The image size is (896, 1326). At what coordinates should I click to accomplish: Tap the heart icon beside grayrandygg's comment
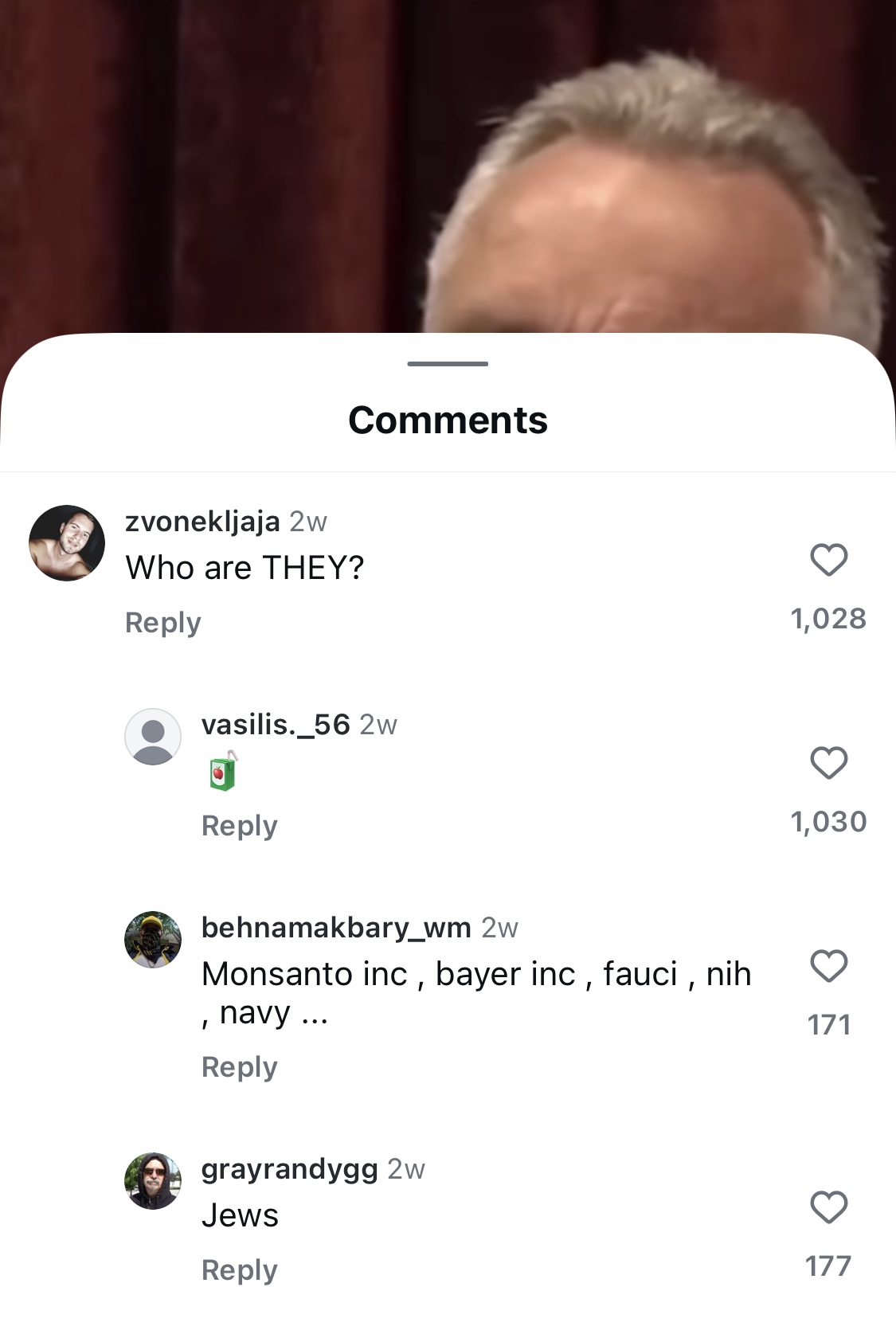pos(828,1207)
